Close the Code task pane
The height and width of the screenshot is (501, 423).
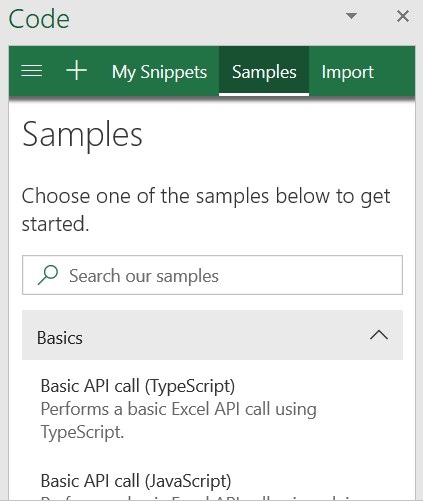(403, 16)
